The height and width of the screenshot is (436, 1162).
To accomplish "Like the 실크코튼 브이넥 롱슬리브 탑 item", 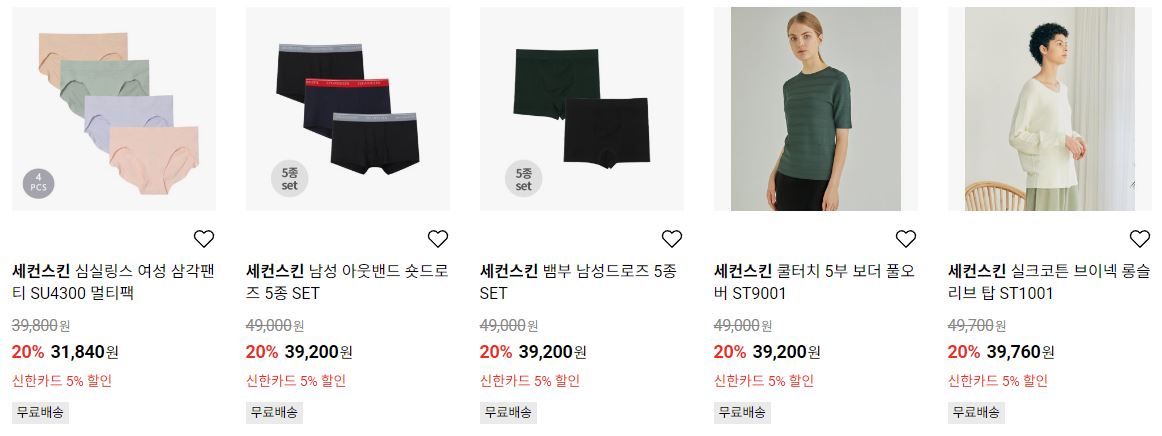I will tap(1140, 239).
